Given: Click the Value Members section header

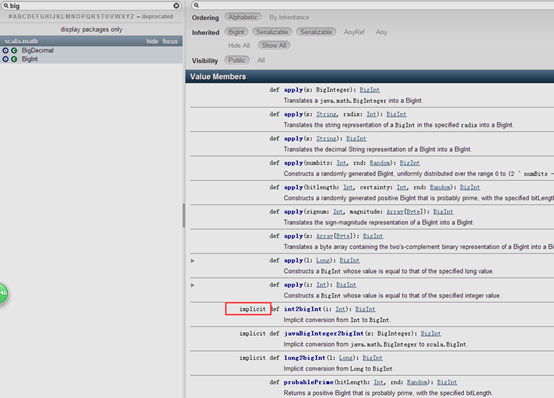Looking at the screenshot, I should pos(370,77).
